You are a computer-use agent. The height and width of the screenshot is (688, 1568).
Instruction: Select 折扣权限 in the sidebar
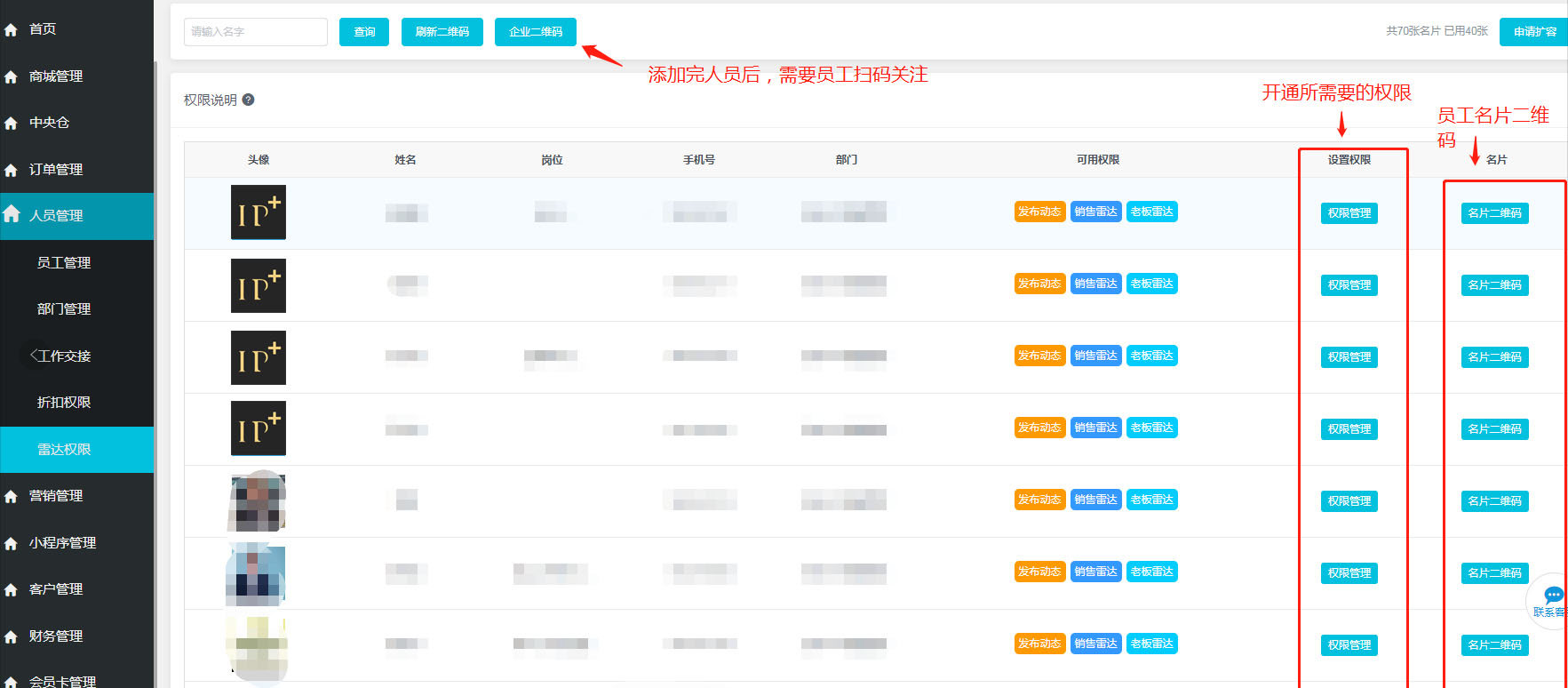(64, 403)
